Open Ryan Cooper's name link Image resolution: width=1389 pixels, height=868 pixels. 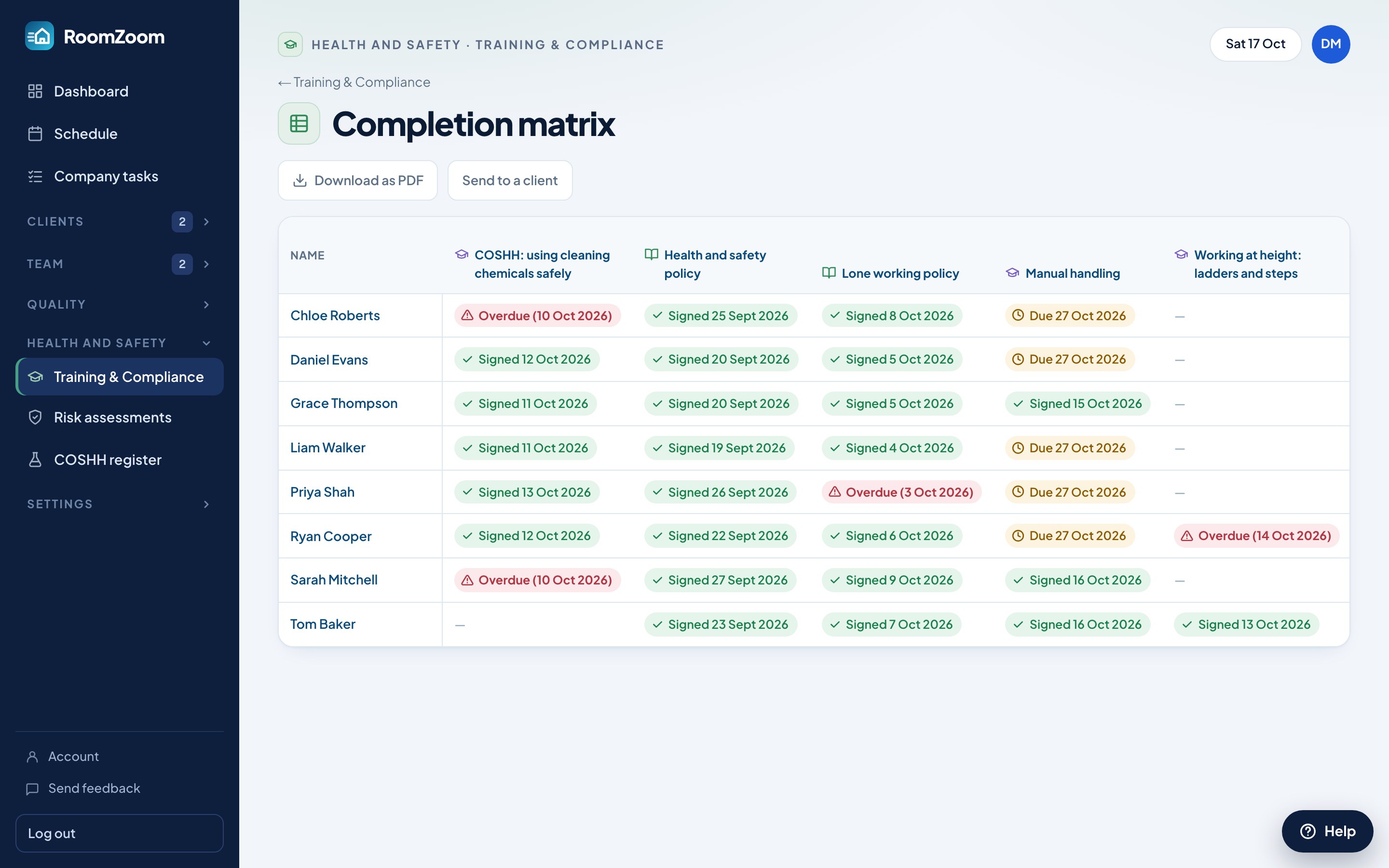point(330,536)
